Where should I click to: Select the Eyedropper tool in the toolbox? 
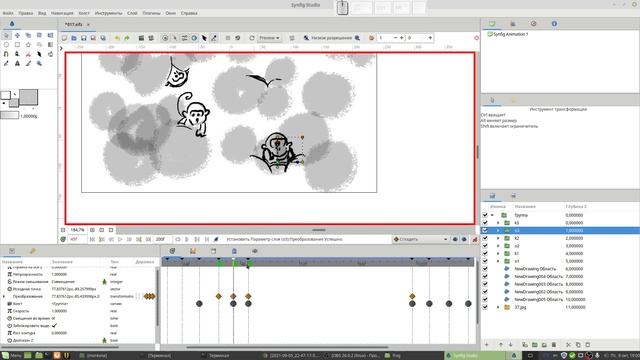pyautogui.click(x=6, y=63)
